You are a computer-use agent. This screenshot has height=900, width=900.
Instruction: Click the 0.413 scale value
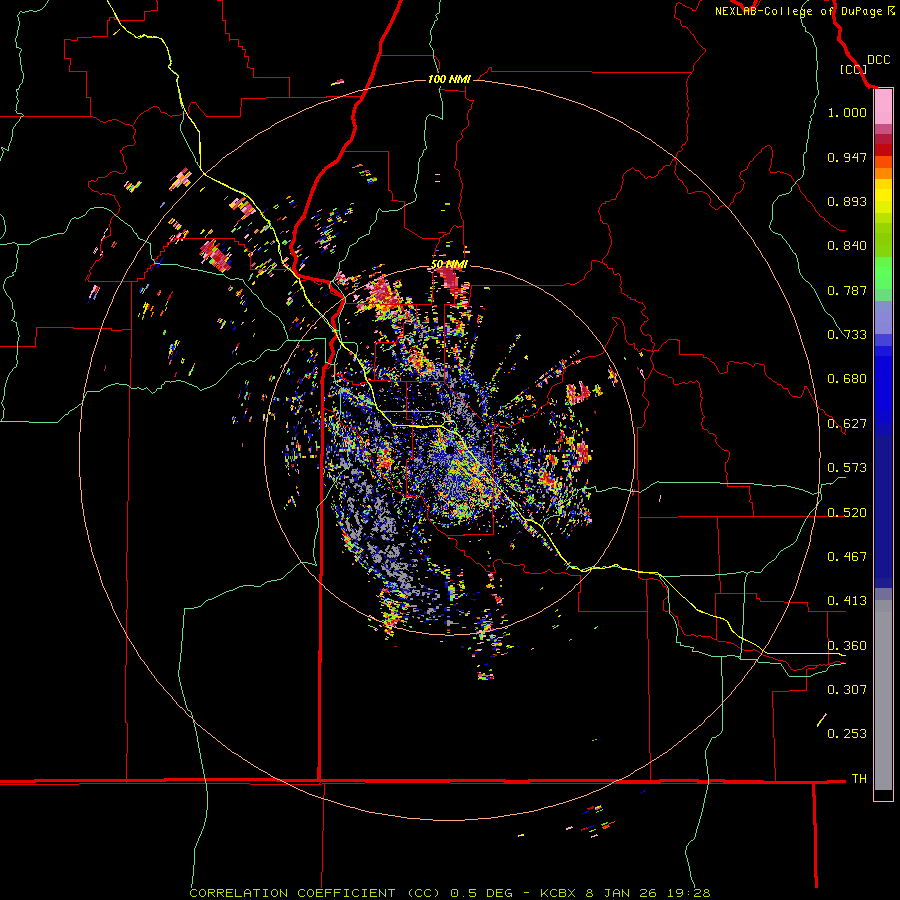[847, 601]
